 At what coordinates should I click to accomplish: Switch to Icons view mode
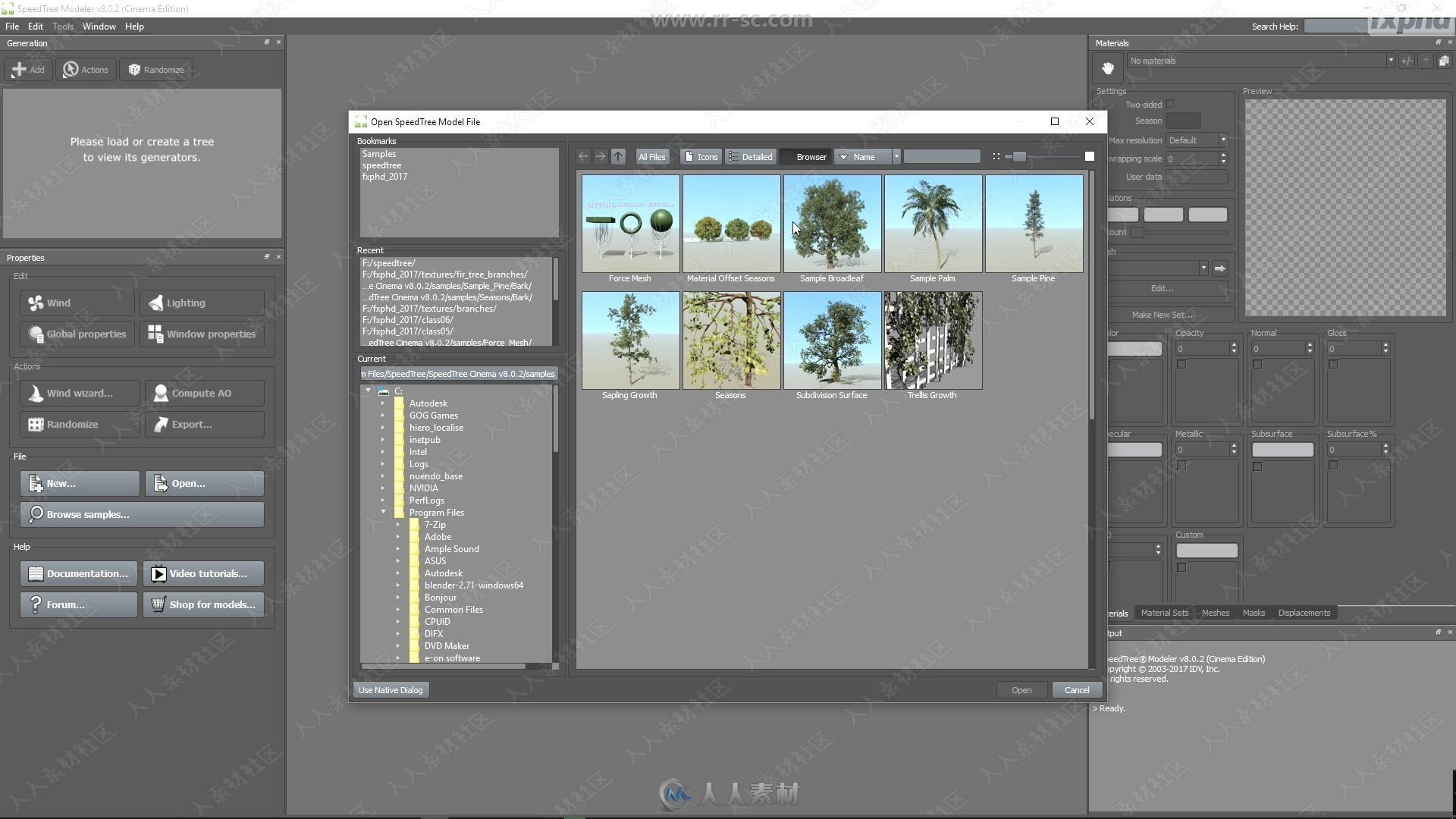(701, 156)
